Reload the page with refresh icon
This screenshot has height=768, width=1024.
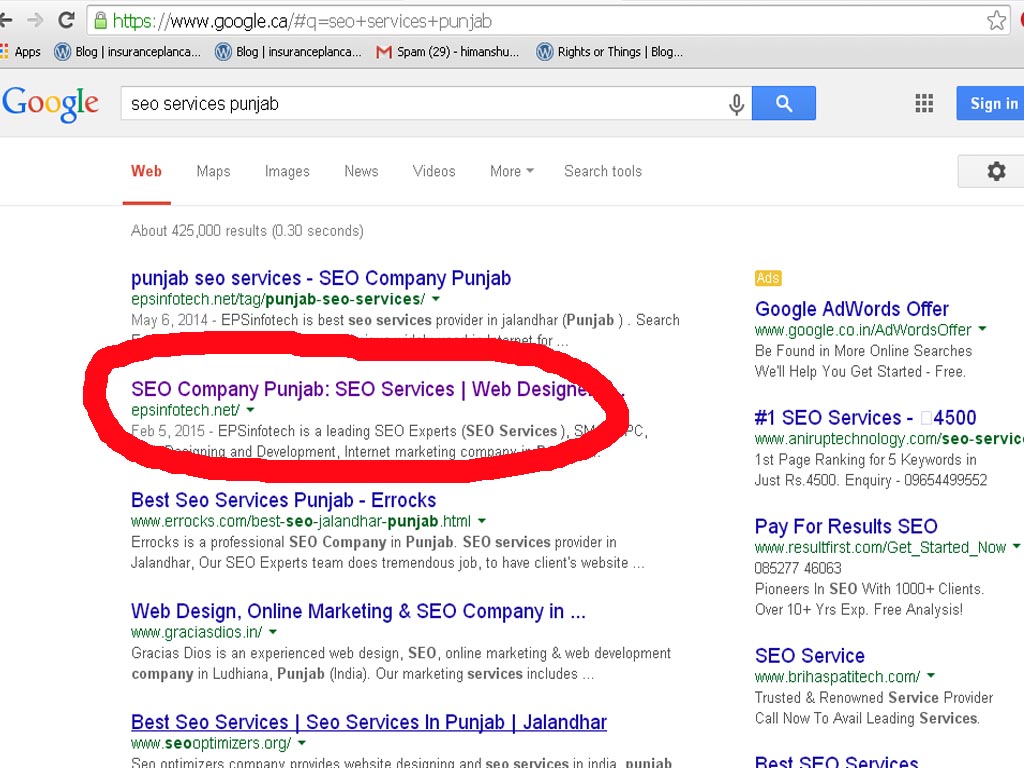[x=67, y=20]
